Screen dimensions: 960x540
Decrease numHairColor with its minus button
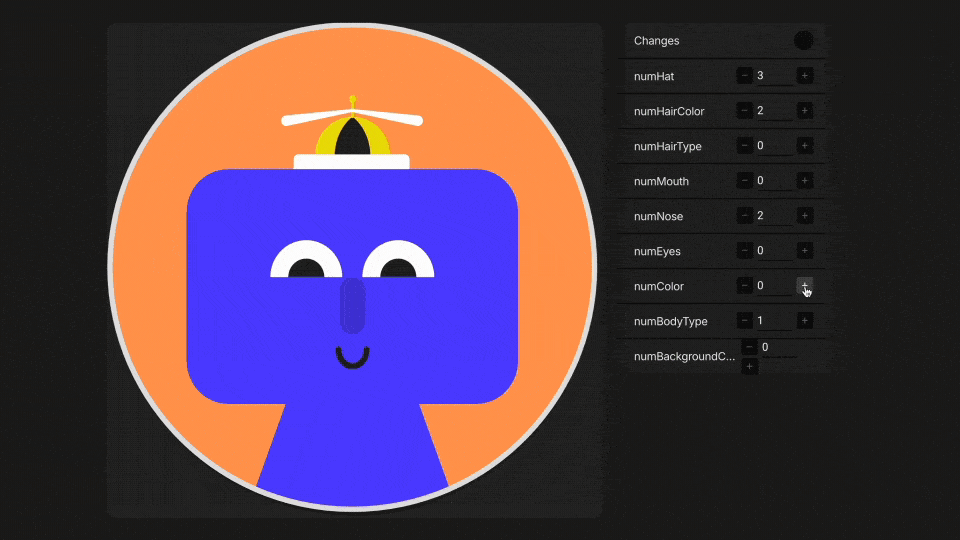744,110
